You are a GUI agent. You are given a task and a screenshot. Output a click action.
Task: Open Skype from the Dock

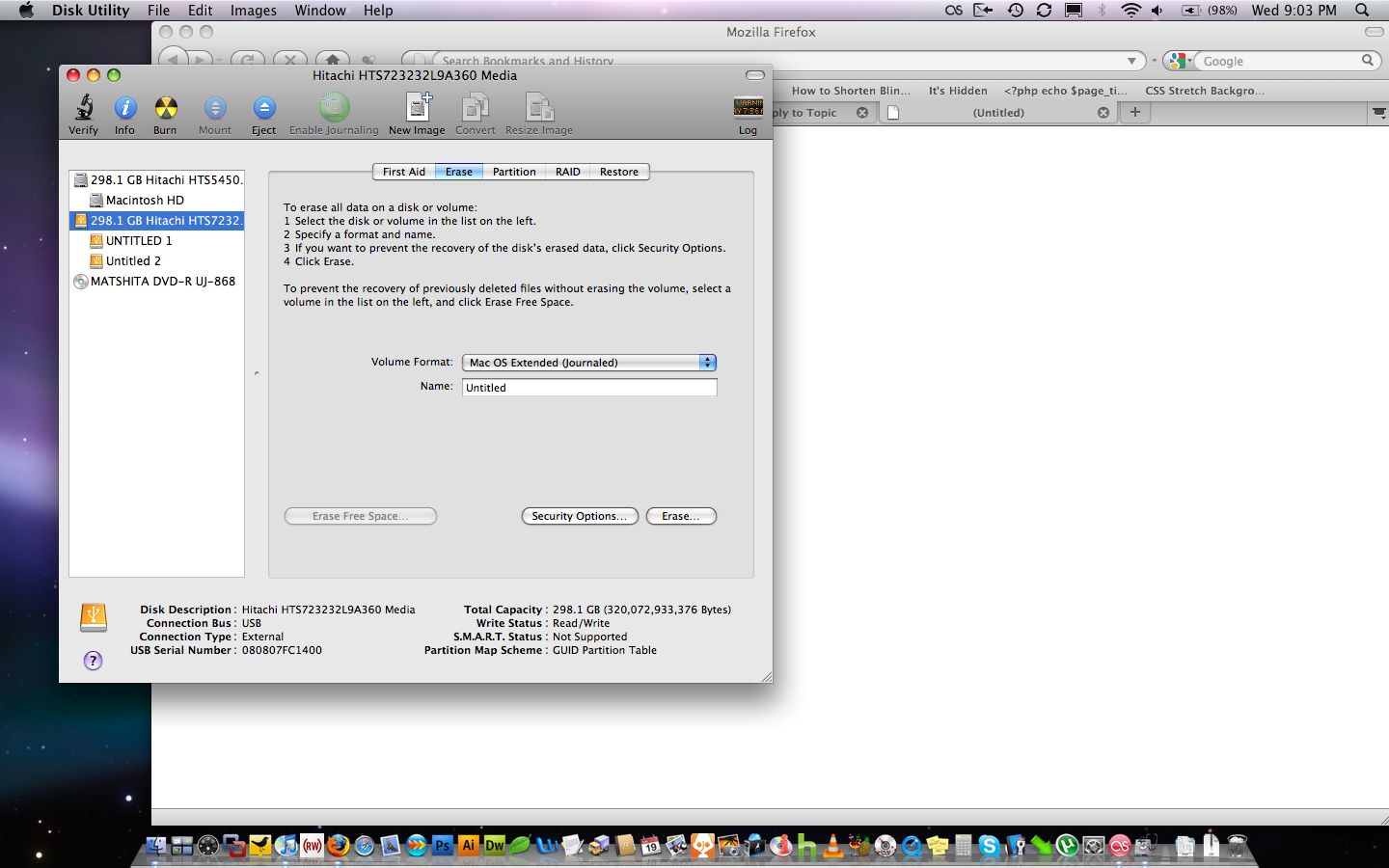989,846
